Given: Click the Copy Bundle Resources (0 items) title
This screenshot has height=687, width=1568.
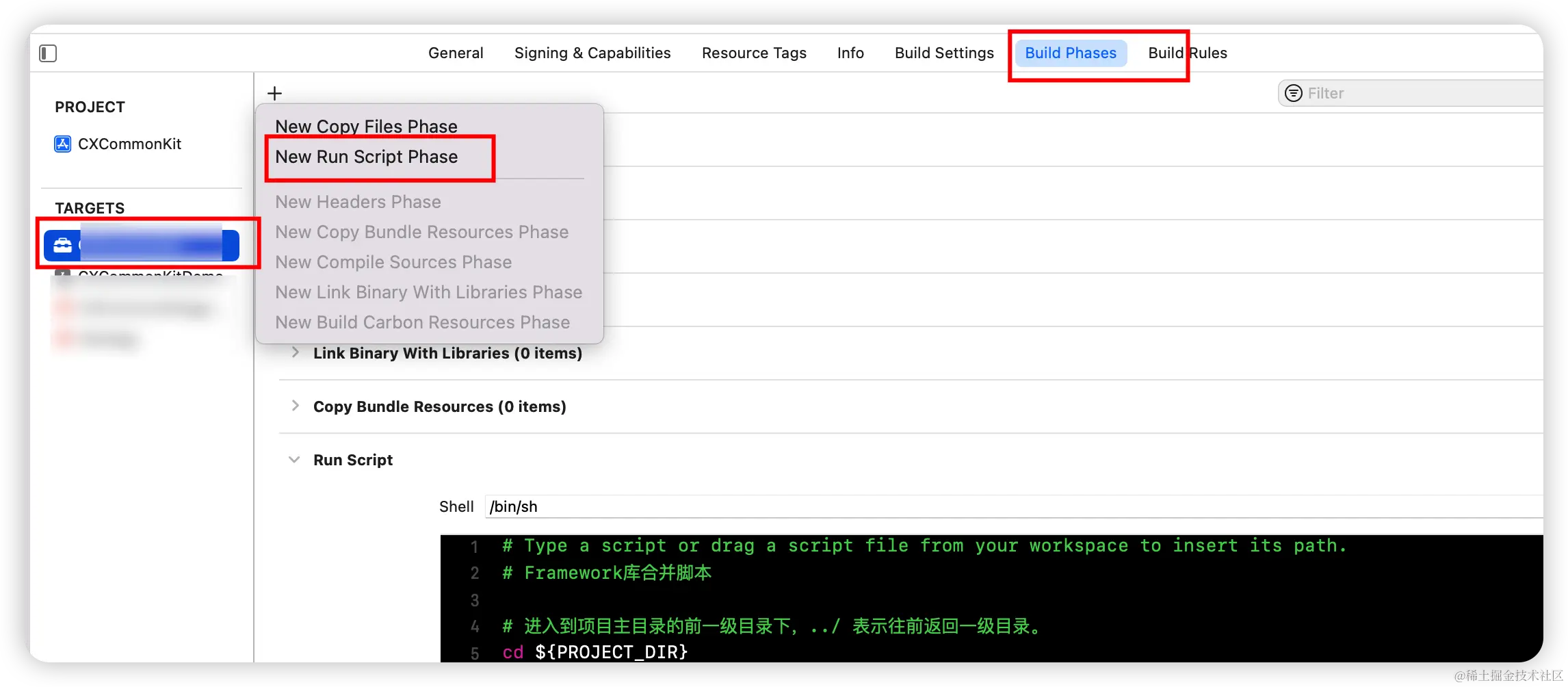Looking at the screenshot, I should 439,406.
